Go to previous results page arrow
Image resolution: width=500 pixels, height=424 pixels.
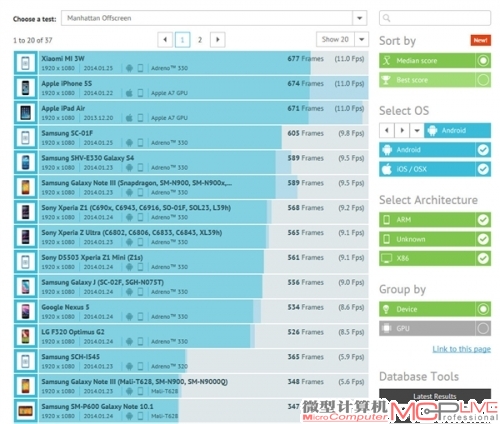165,40
